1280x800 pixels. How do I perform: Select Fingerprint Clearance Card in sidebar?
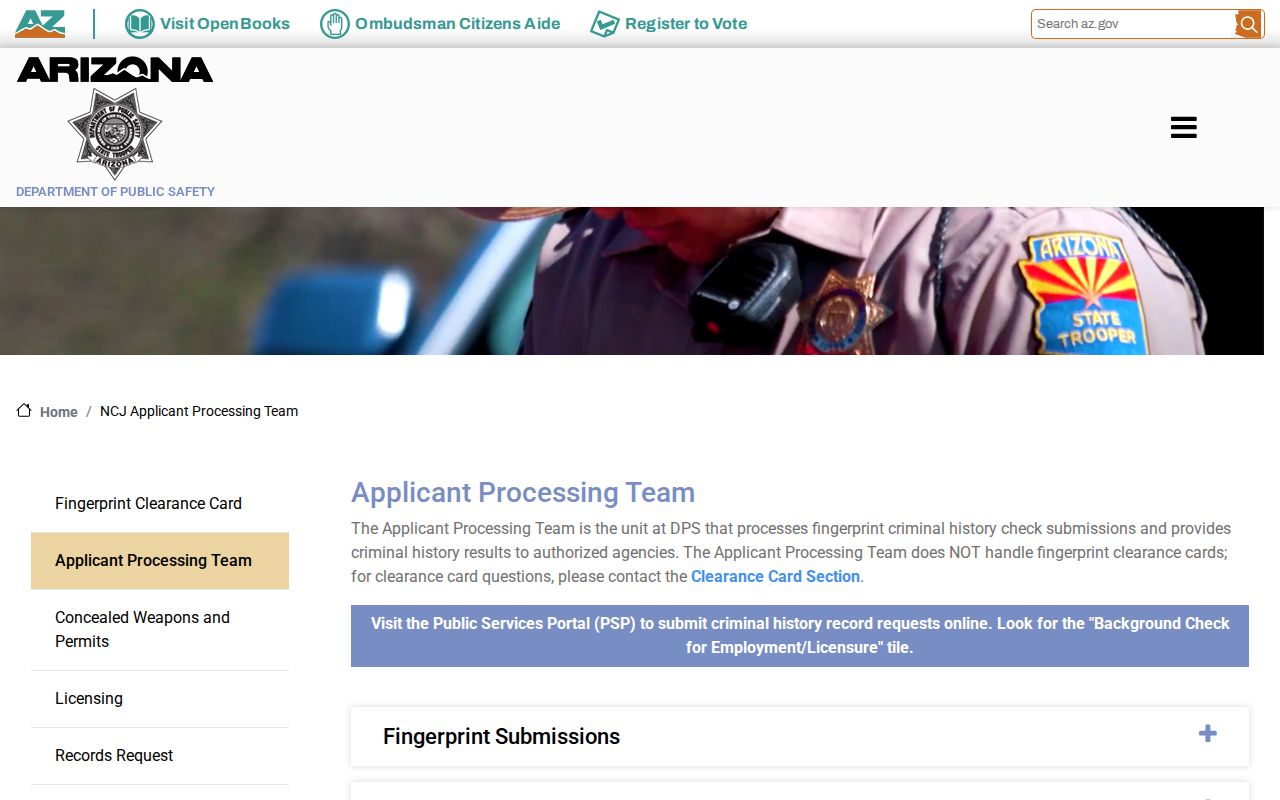160,504
